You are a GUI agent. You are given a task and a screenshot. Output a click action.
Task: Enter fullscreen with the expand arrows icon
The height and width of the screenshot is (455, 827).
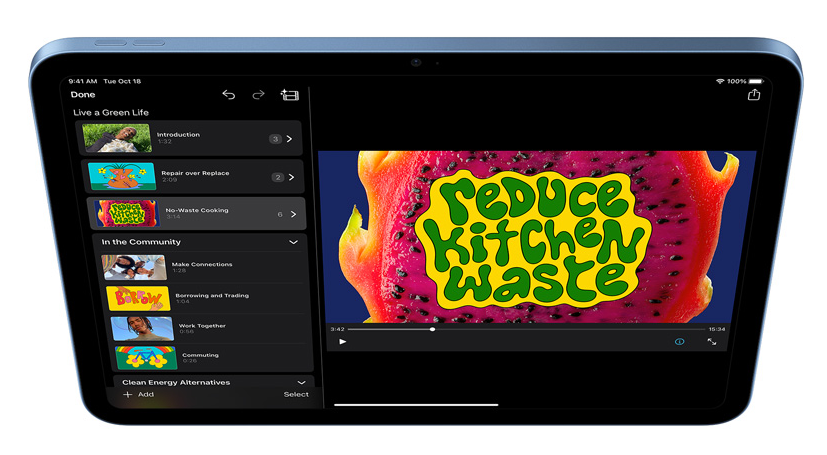(712, 342)
